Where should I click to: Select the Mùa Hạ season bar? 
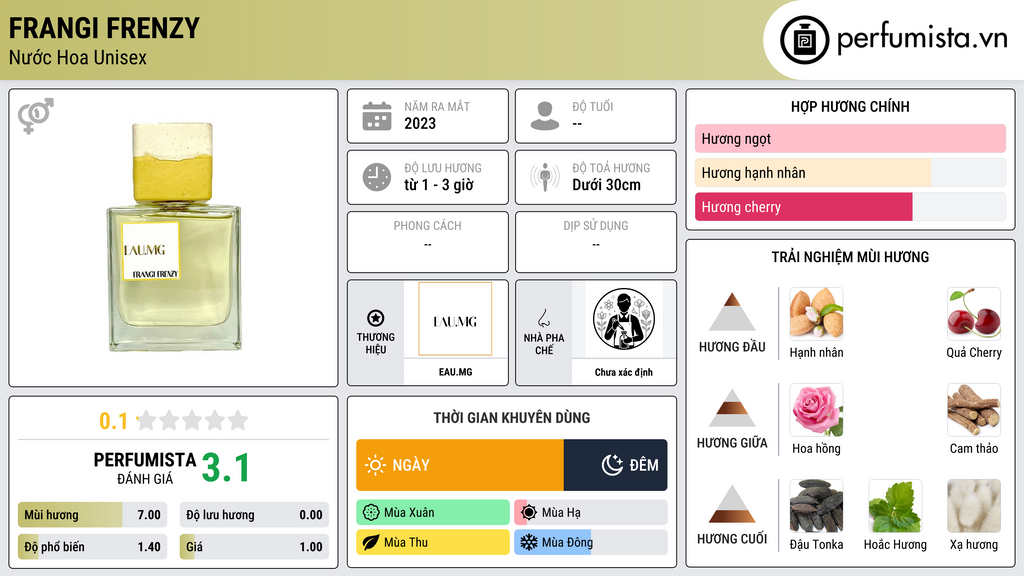(x=590, y=513)
